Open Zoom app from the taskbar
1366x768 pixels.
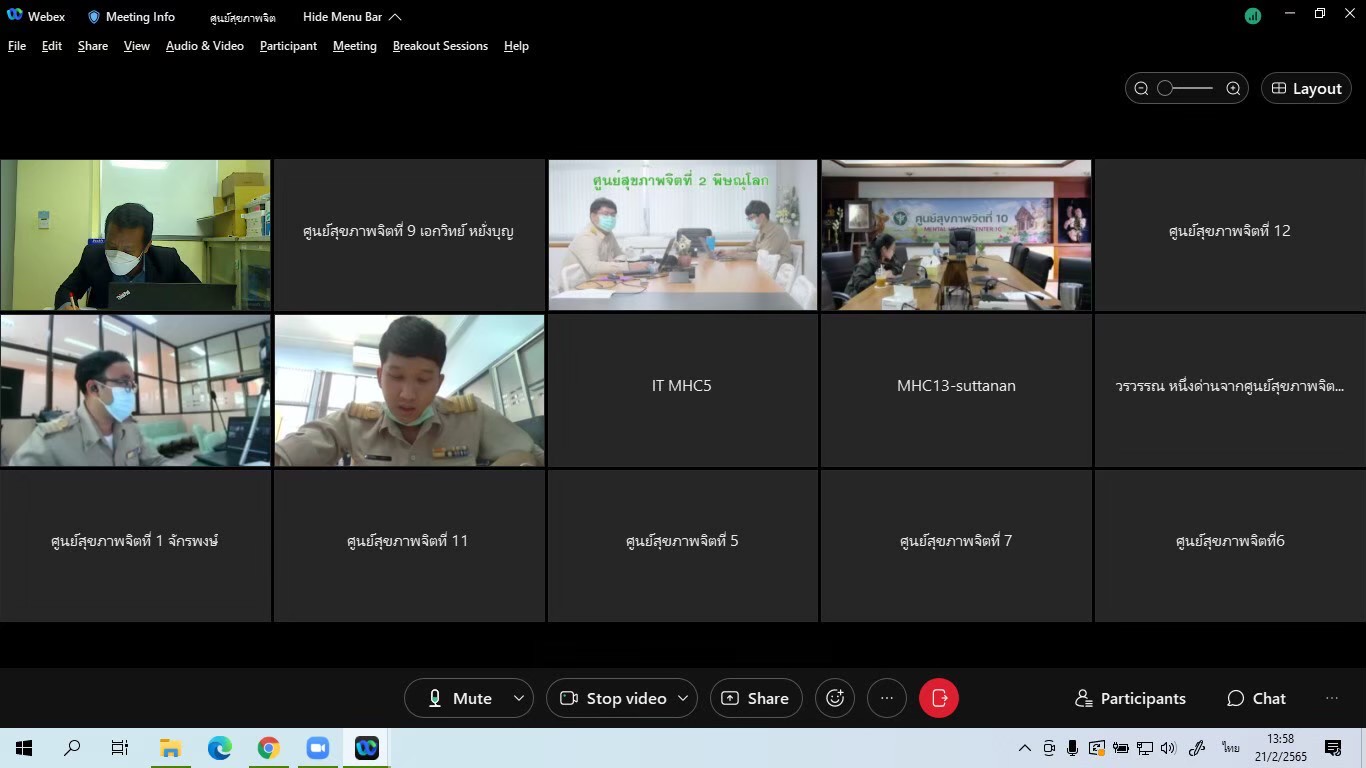click(318, 748)
